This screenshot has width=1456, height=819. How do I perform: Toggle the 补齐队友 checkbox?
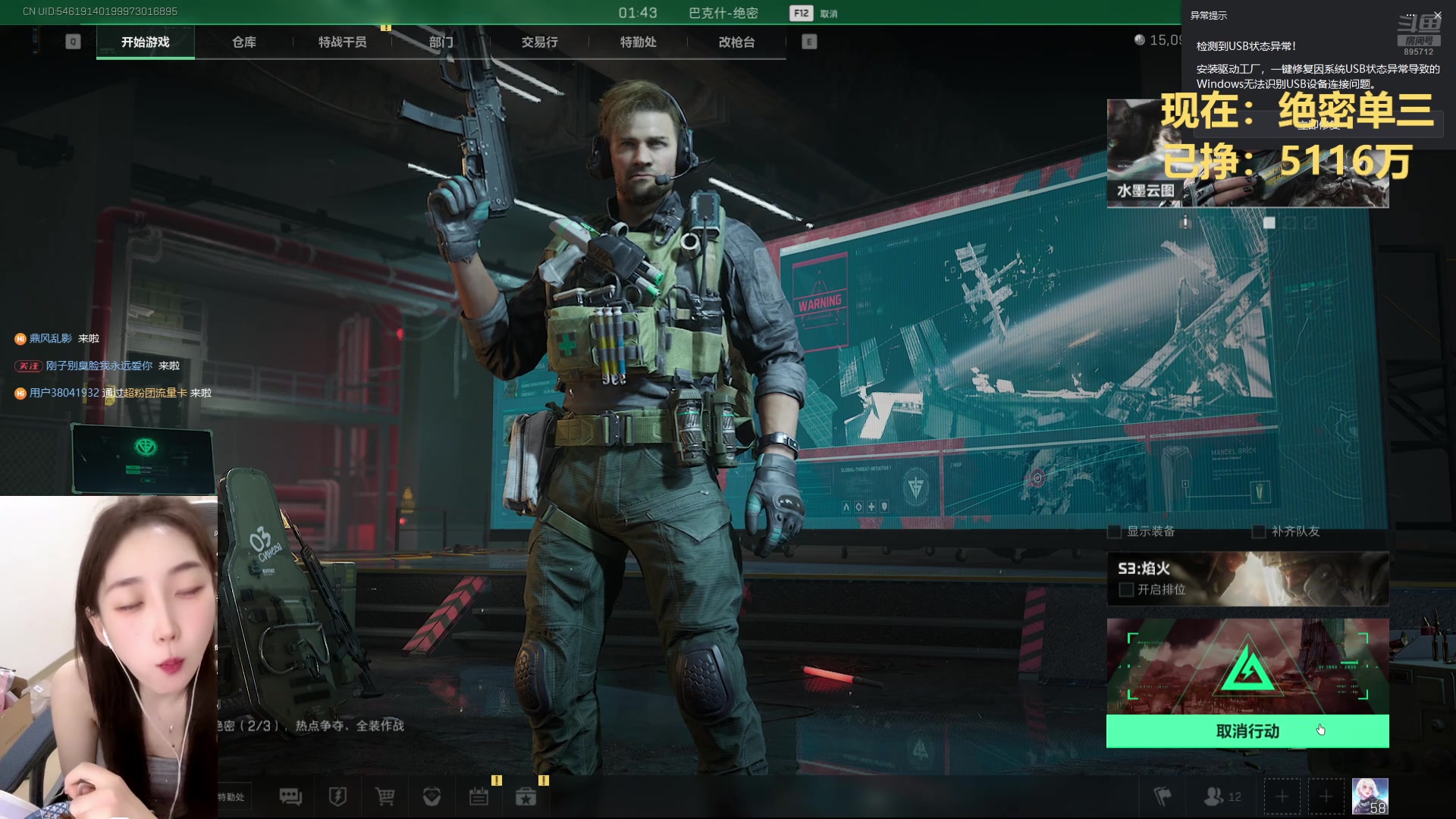(x=1258, y=532)
